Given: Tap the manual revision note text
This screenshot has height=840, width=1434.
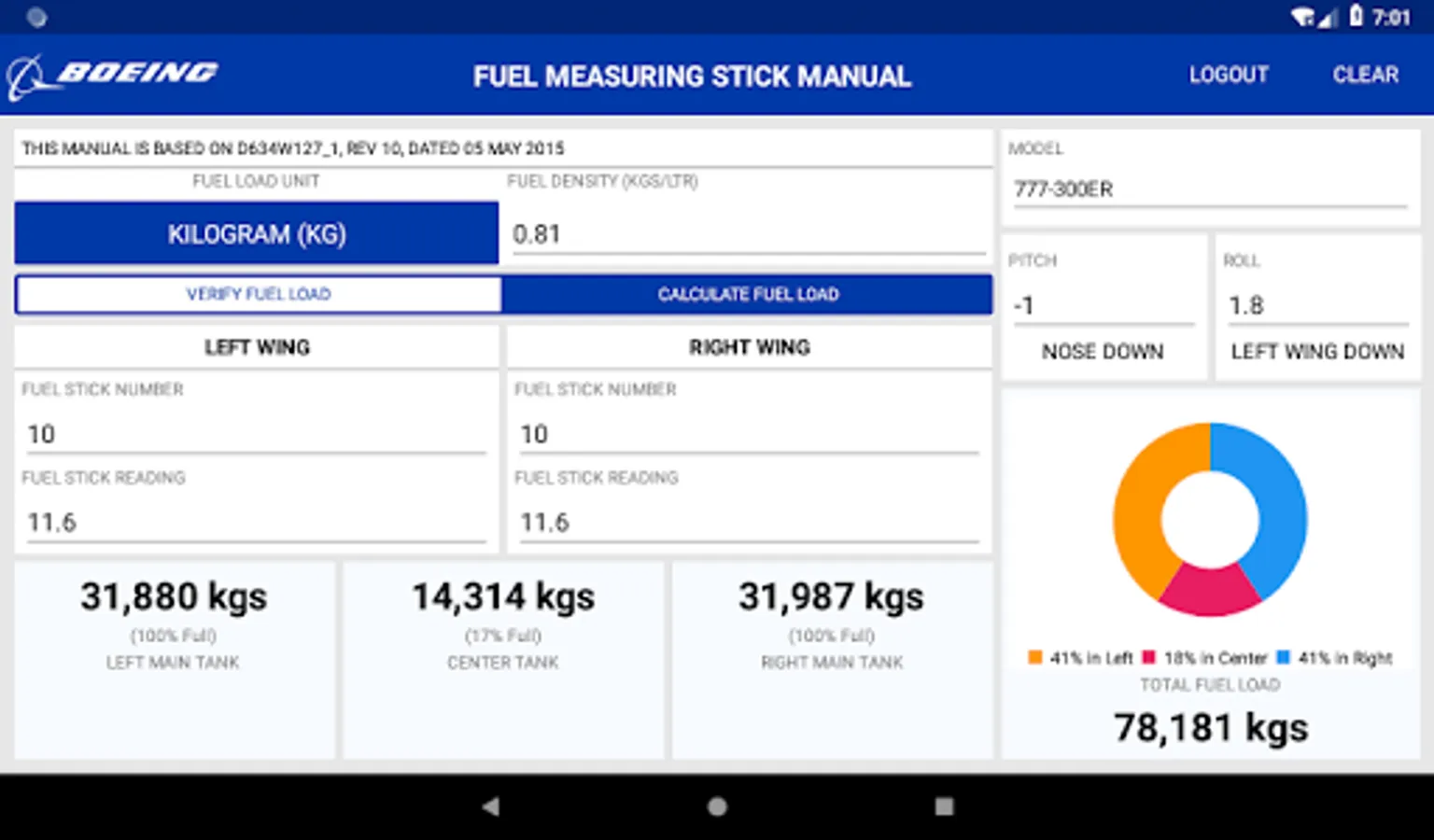Looking at the screenshot, I should [293, 148].
